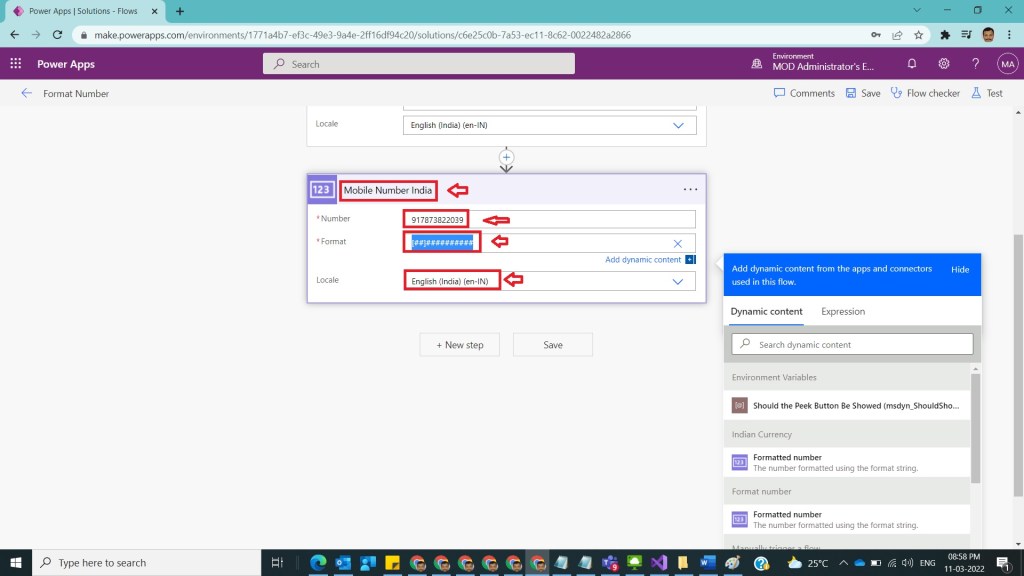Open the Power Apps waffle app launcher
Image resolution: width=1024 pixels, height=576 pixels.
click(x=16, y=63)
